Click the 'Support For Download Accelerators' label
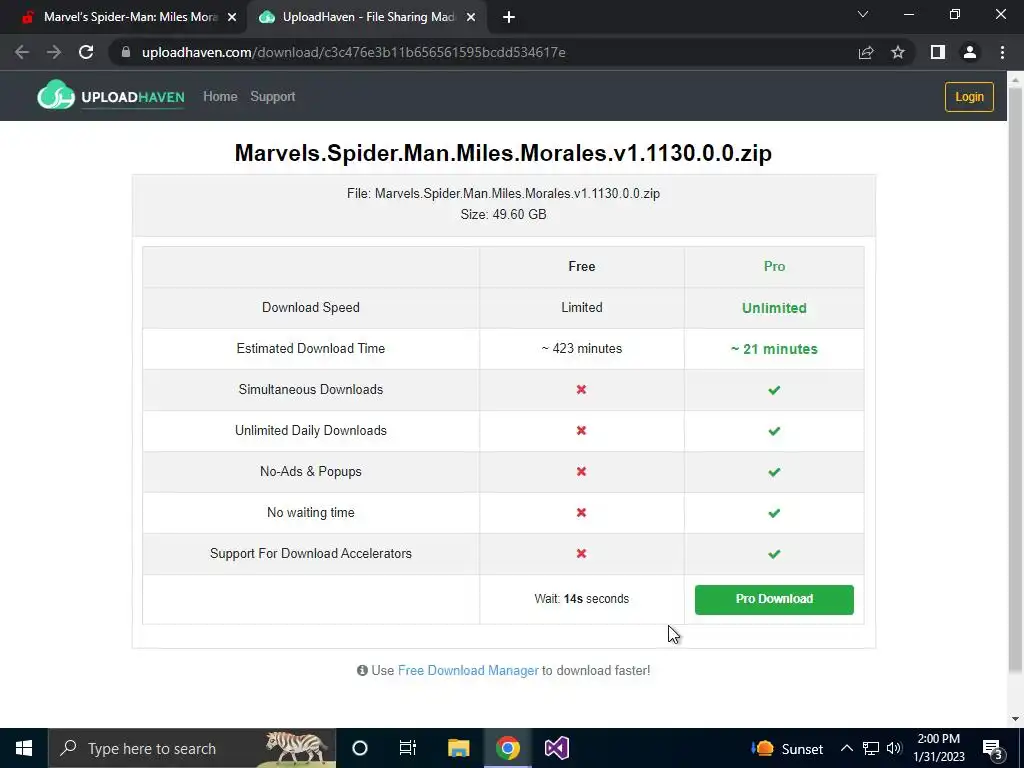The width and height of the screenshot is (1024, 768). click(x=311, y=554)
